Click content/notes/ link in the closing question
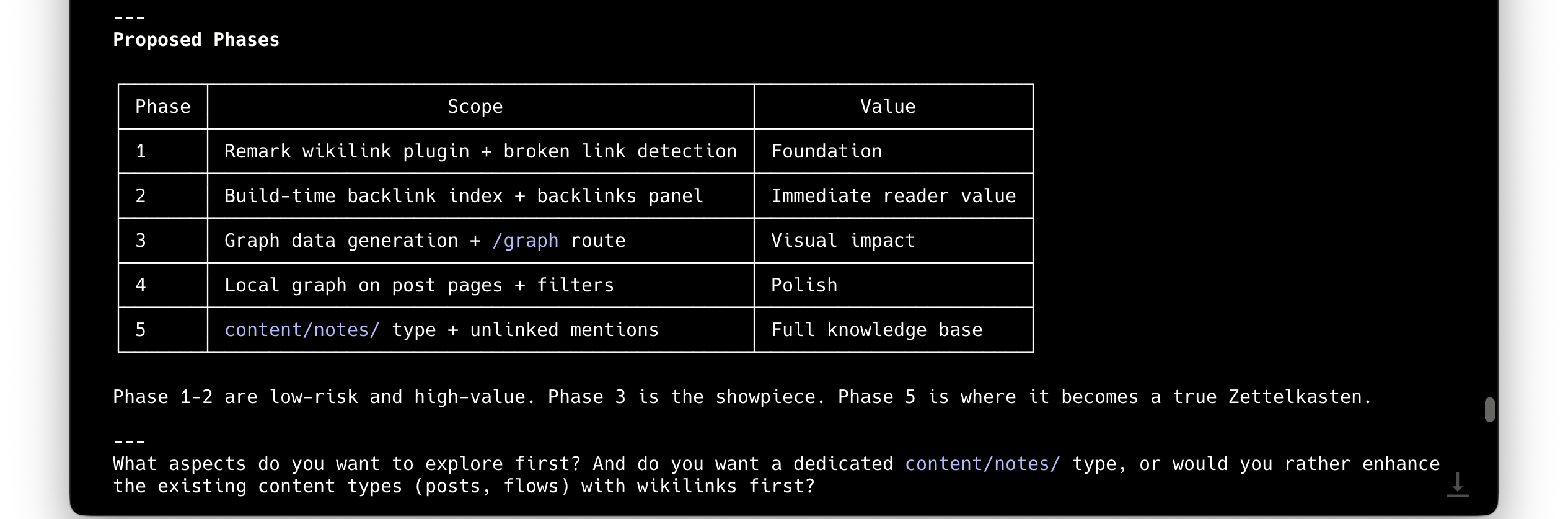1568x519 pixels. click(x=982, y=464)
